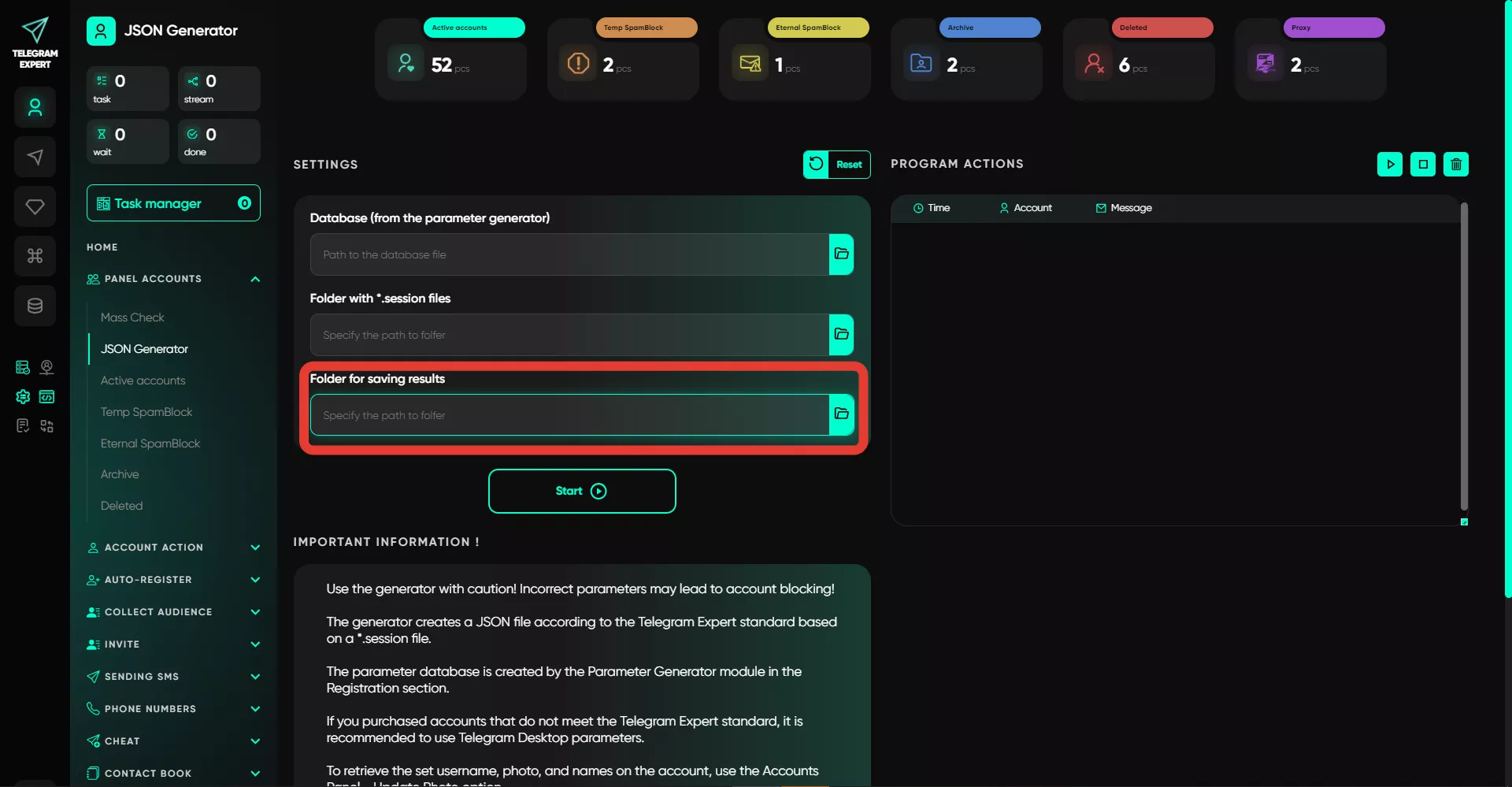1512x787 pixels.
Task: Open Temp SpamBlock in sidebar
Action: click(146, 412)
